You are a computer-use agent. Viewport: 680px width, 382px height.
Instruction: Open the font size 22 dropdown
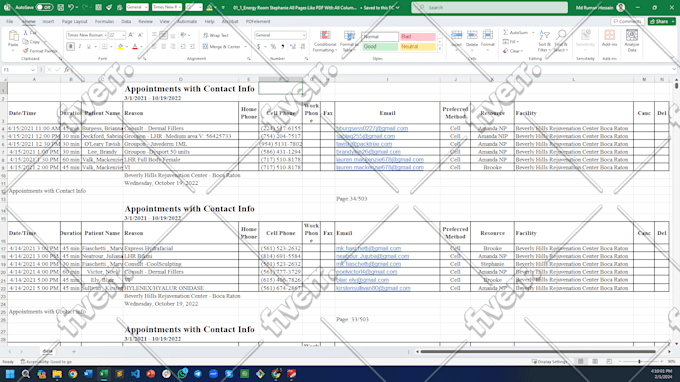(x=124, y=35)
